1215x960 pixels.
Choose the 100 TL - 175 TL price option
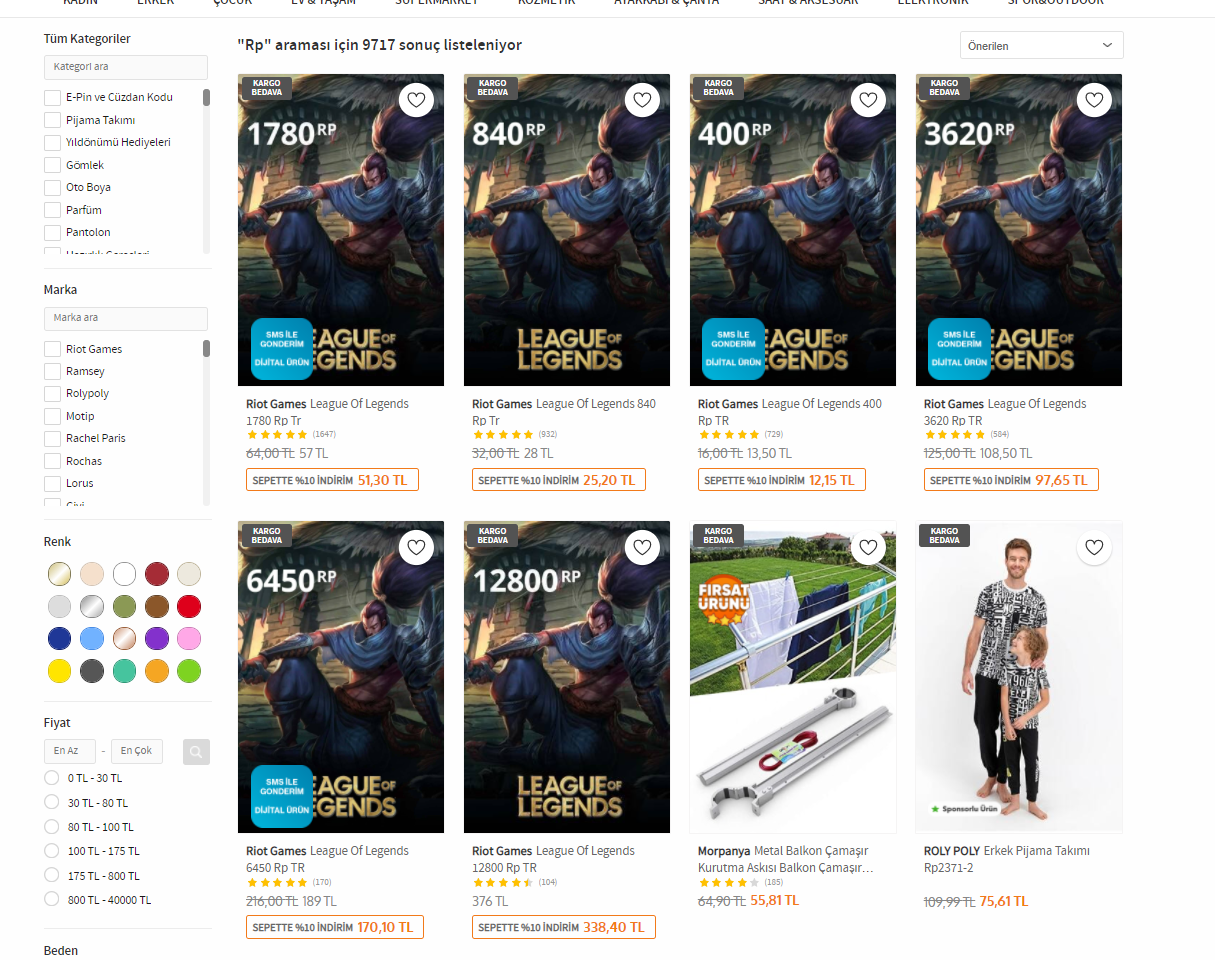point(52,851)
